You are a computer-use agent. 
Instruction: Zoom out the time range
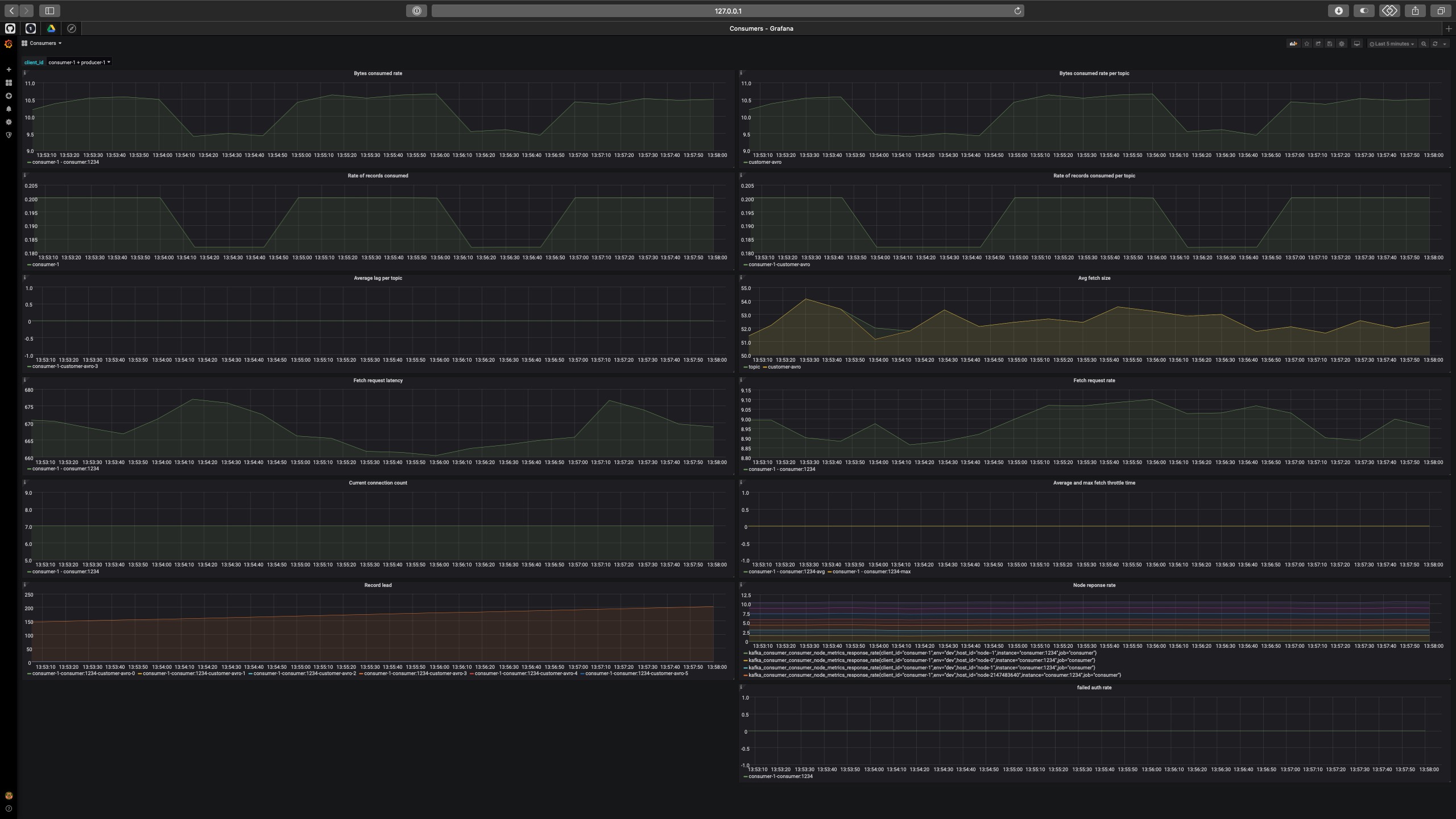[1424, 44]
